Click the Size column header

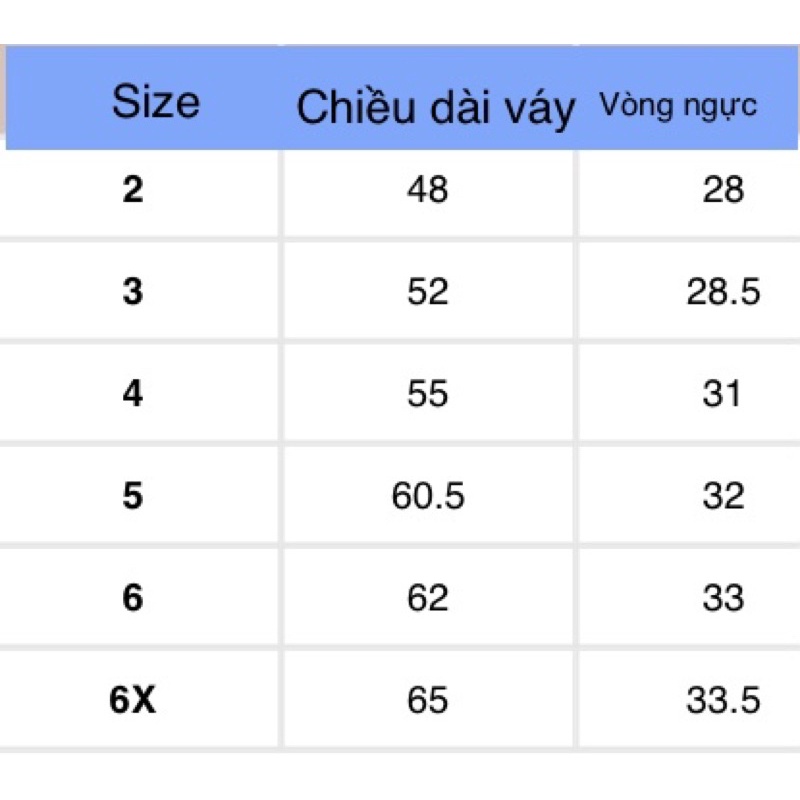click(156, 103)
